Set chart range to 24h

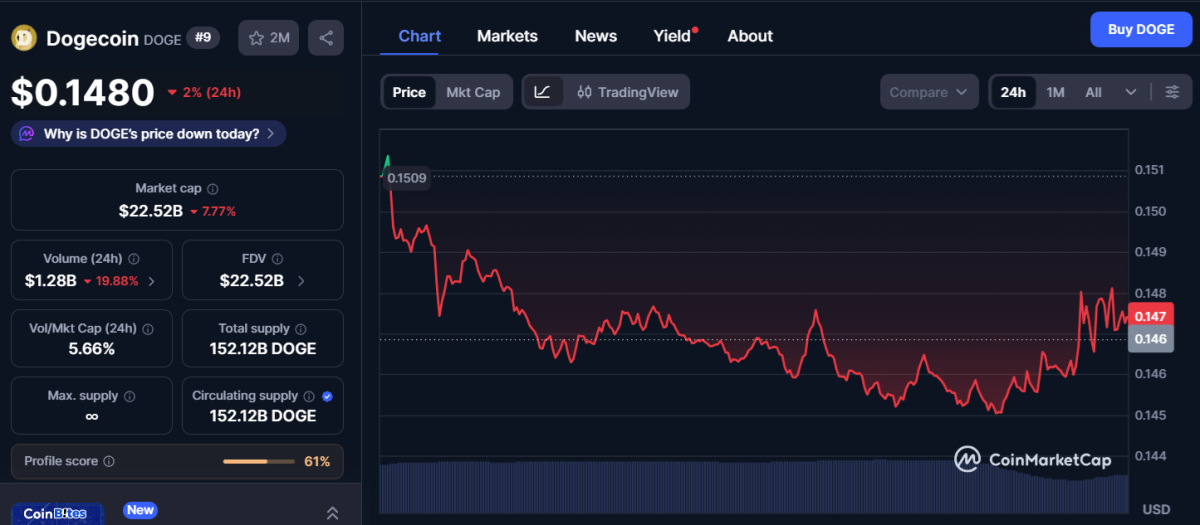coord(1013,92)
